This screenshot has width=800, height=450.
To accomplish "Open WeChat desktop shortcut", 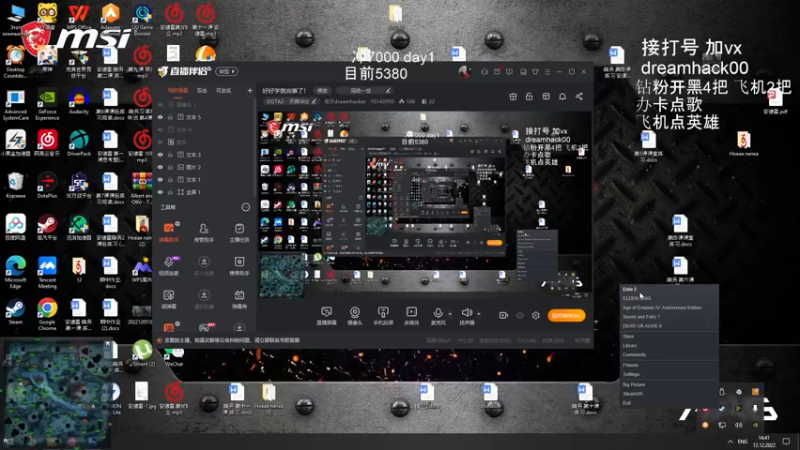I will (174, 356).
